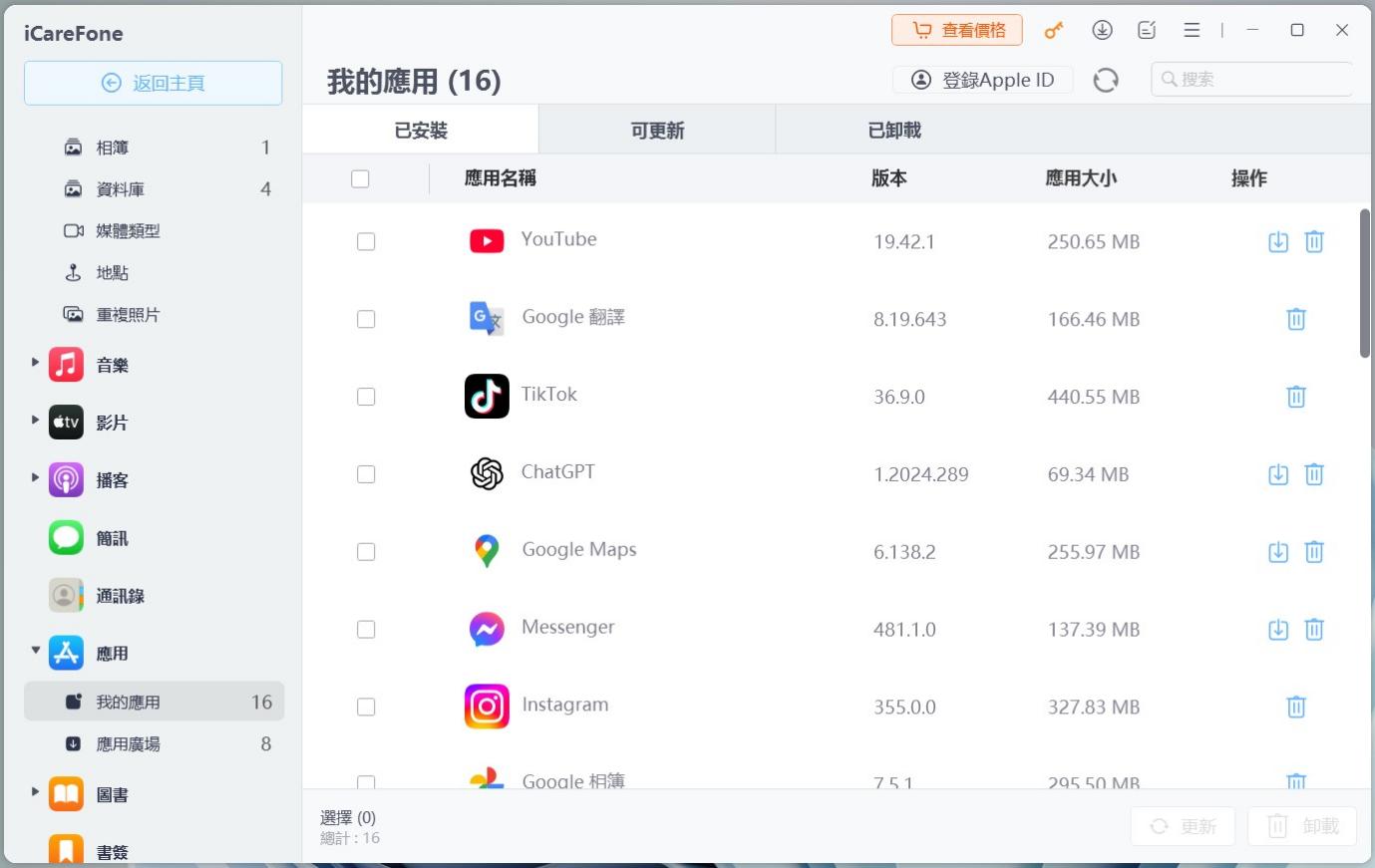
Task: Check the Google 翻譯 row checkbox
Action: click(366, 319)
